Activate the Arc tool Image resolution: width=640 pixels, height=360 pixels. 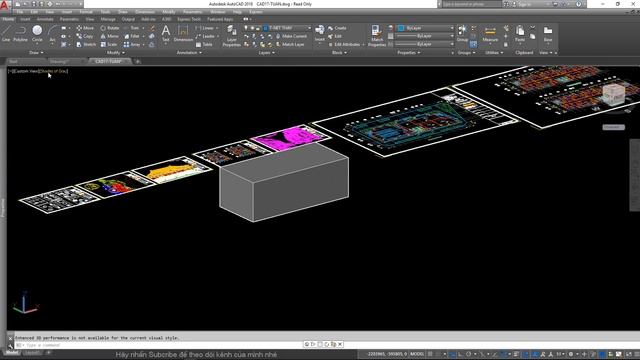[52, 33]
